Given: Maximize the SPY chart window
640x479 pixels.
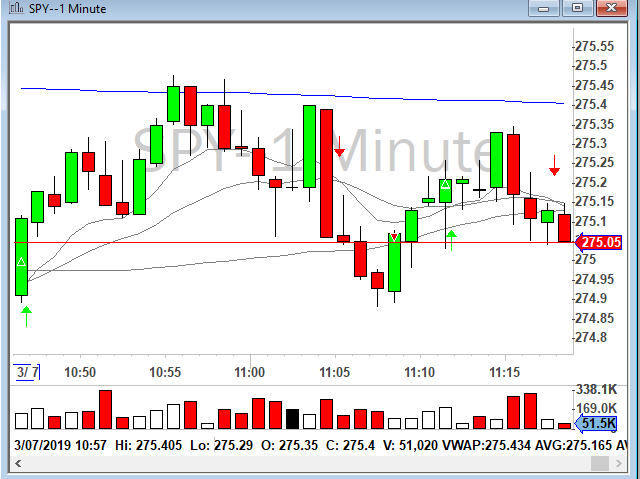Looking at the screenshot, I should 577,10.
